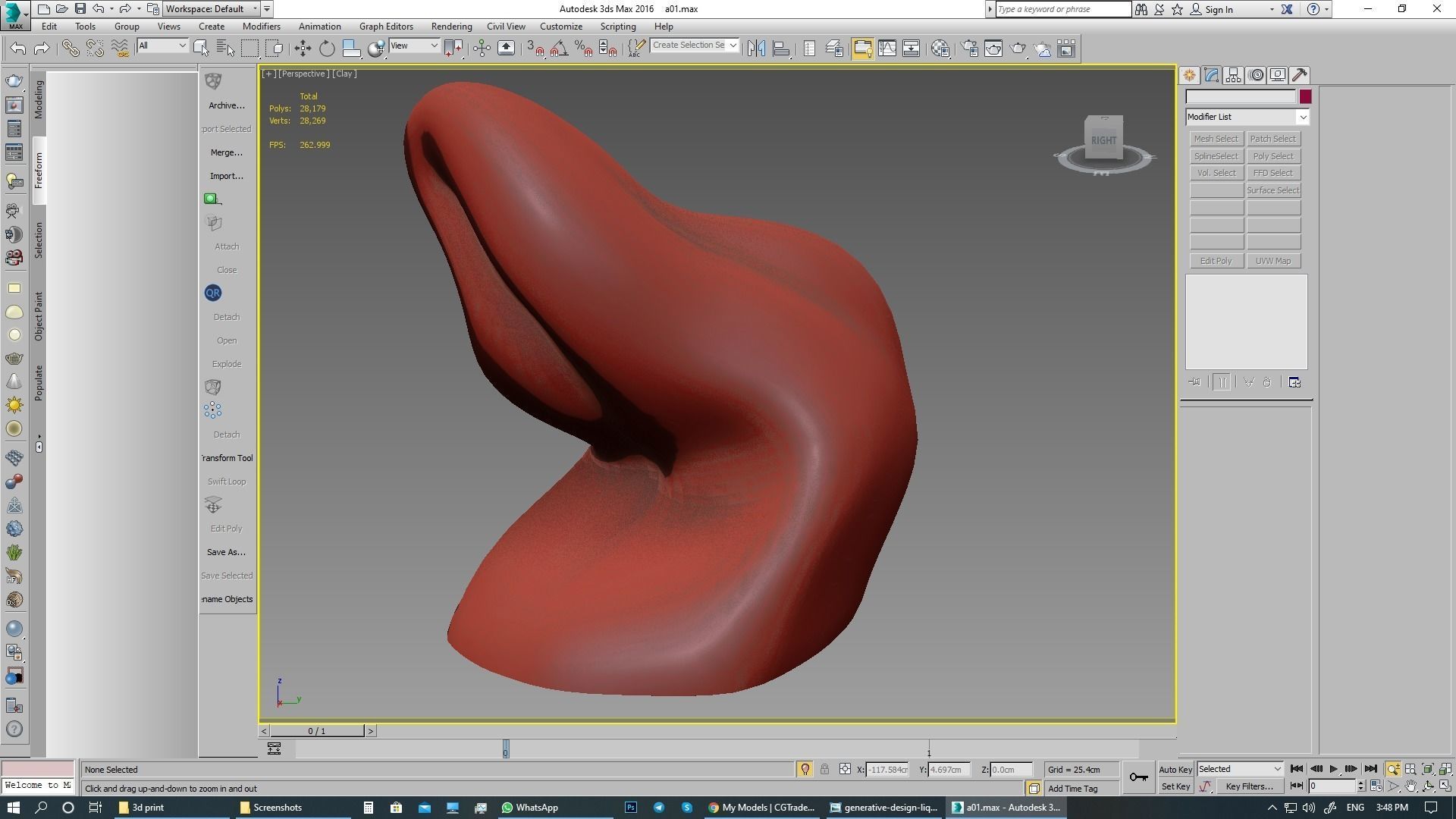The height and width of the screenshot is (819, 1456).
Task: Click Render Production teapot icon
Action: tap(1018, 49)
